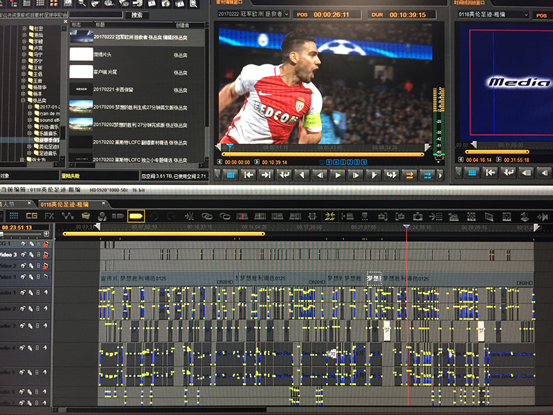The height and width of the screenshot is (415, 553).
Task: Click the timeline timecode field 00:23:51:13
Action: pyautogui.click(x=18, y=227)
